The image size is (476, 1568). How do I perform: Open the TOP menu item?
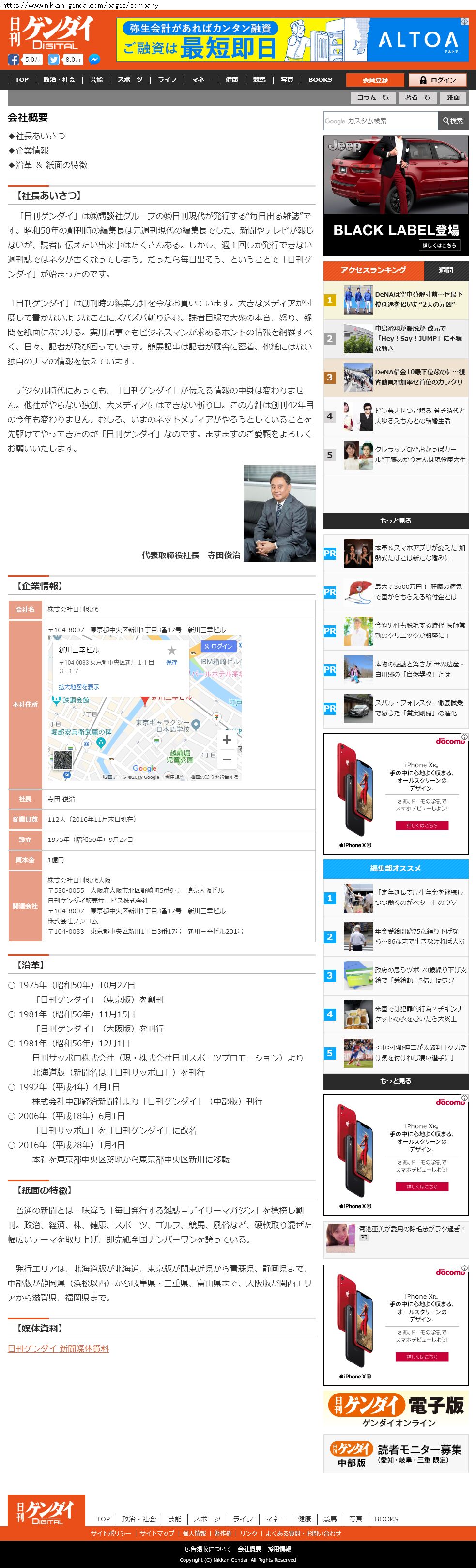[22, 80]
